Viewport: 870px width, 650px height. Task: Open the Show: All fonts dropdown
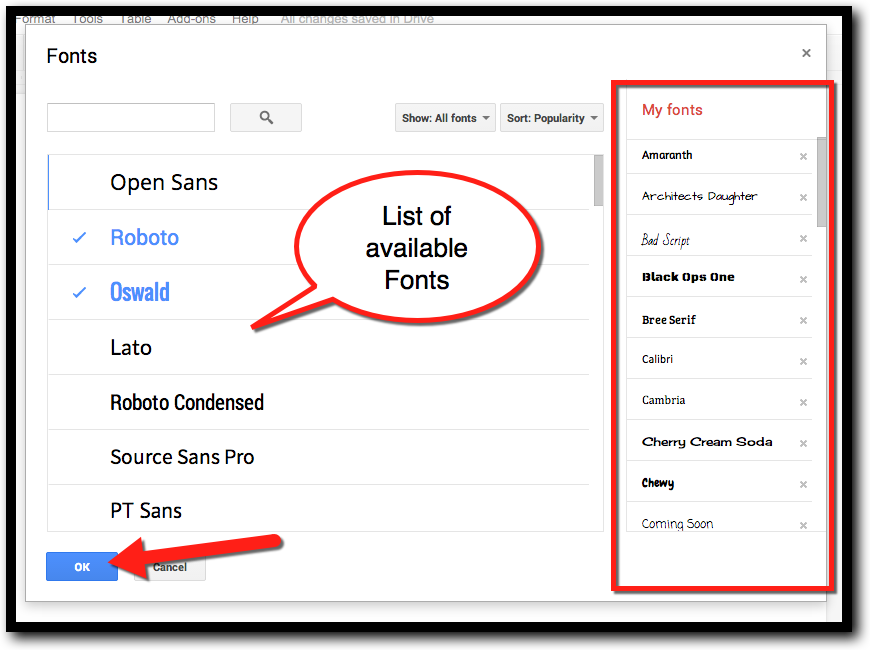coord(445,118)
